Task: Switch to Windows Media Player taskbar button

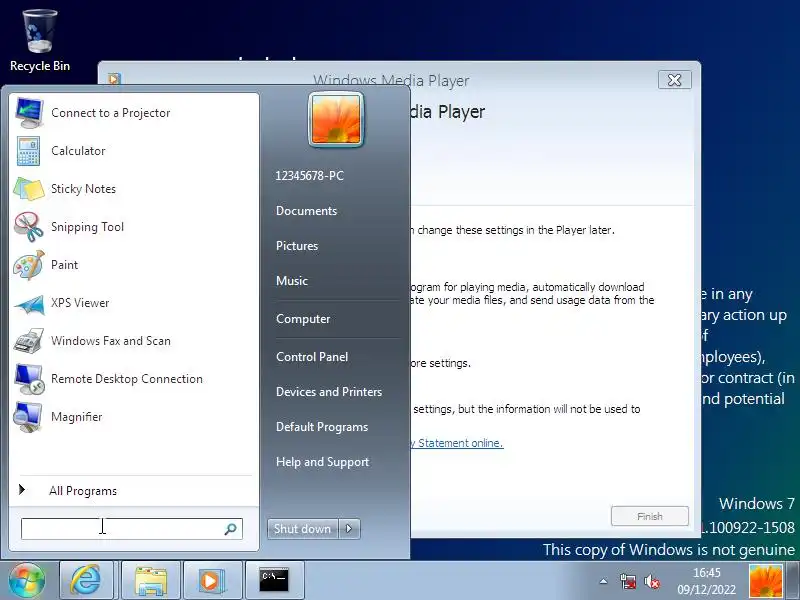Action: point(211,580)
